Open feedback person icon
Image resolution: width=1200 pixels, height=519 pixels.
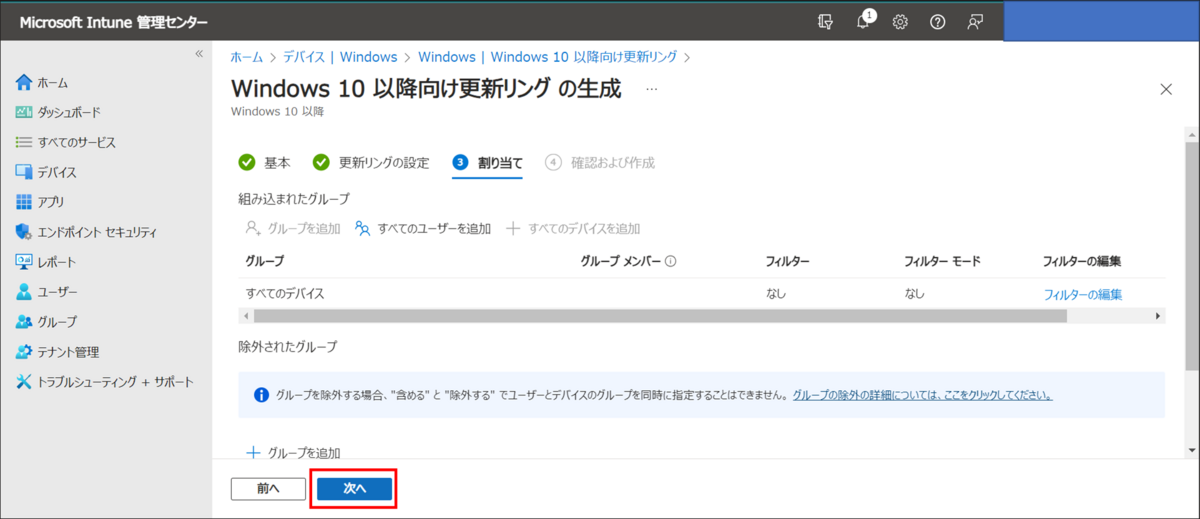975,22
